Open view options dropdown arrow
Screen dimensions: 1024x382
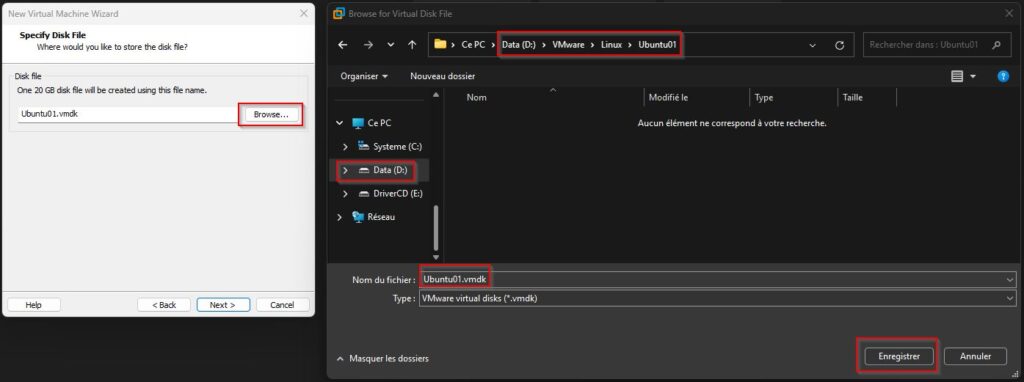[973, 76]
